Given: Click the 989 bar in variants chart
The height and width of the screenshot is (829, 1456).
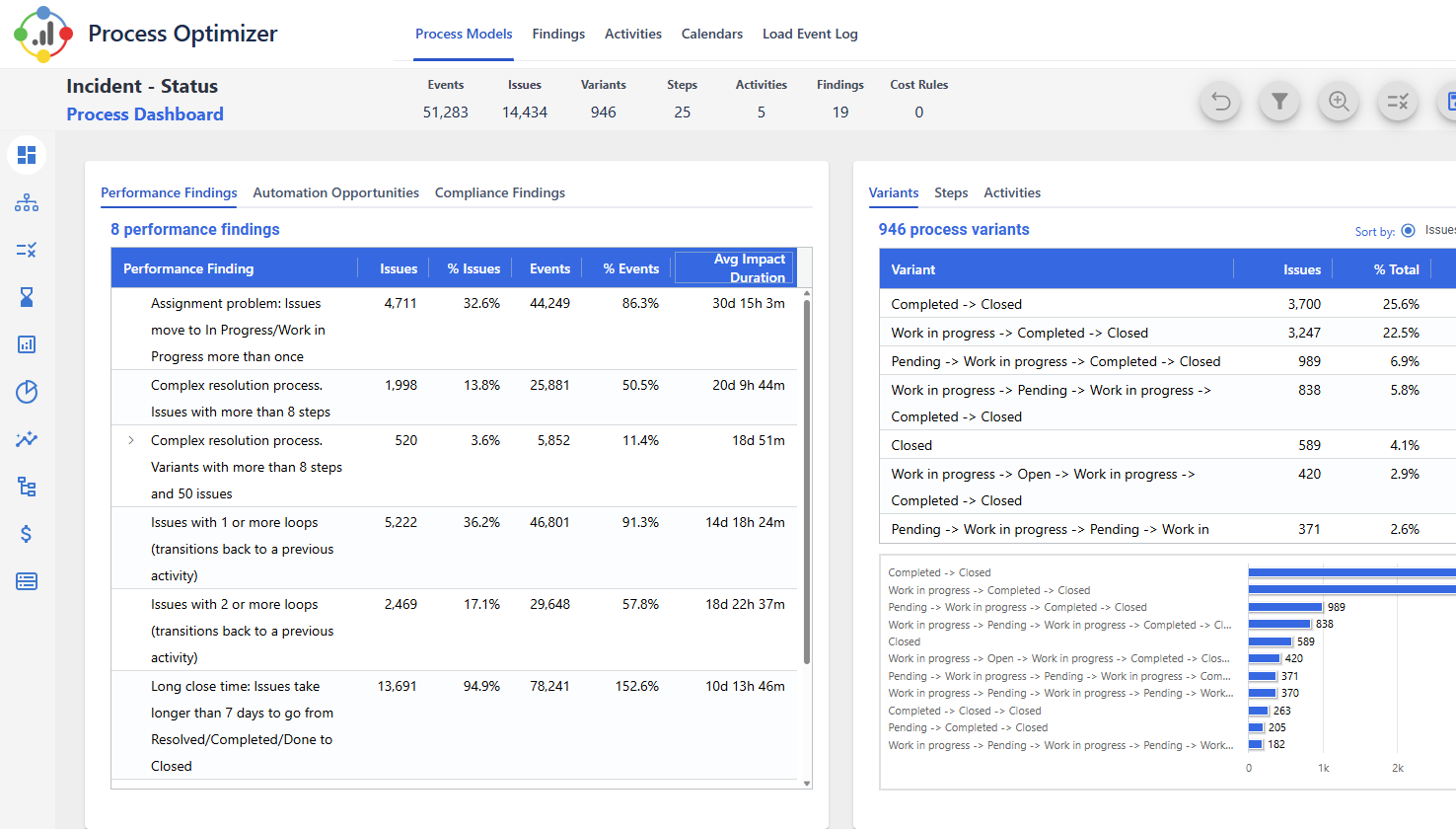Looking at the screenshot, I should (x=1285, y=607).
